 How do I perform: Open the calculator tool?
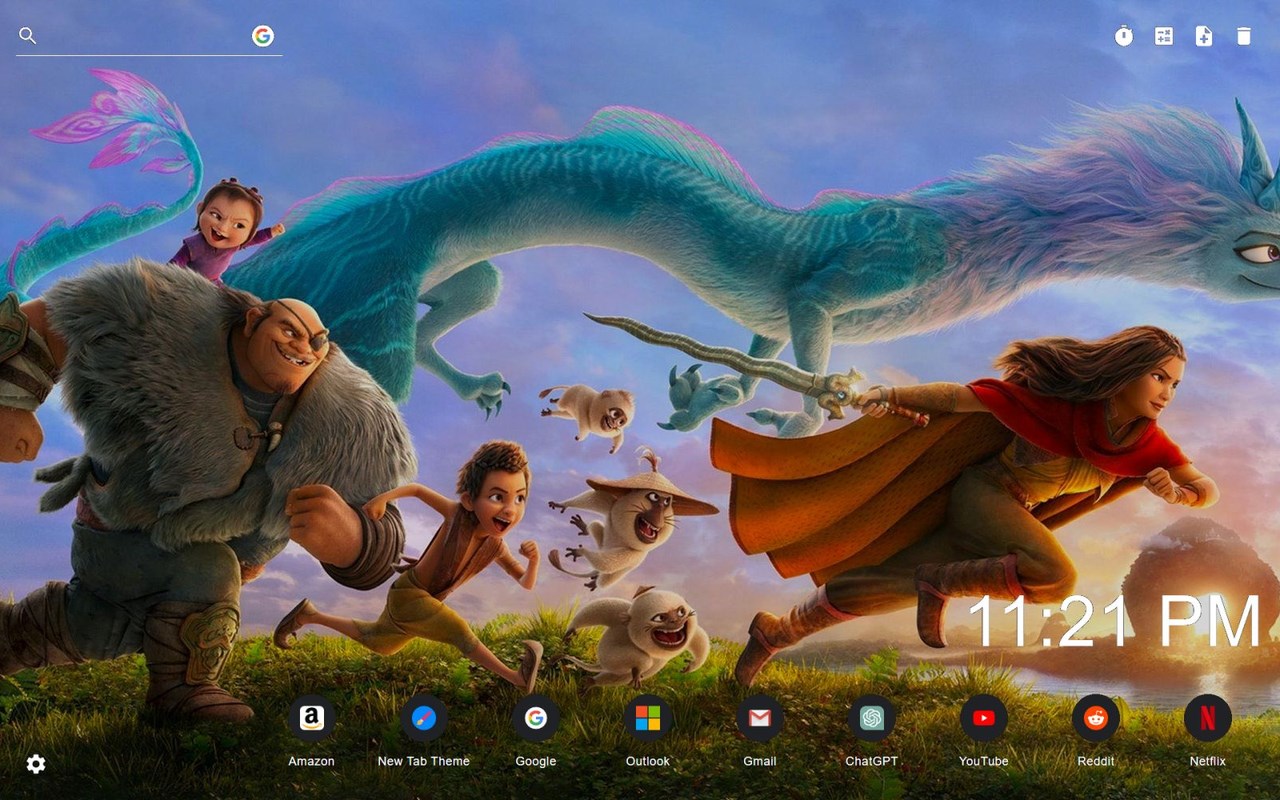[x=1164, y=36]
